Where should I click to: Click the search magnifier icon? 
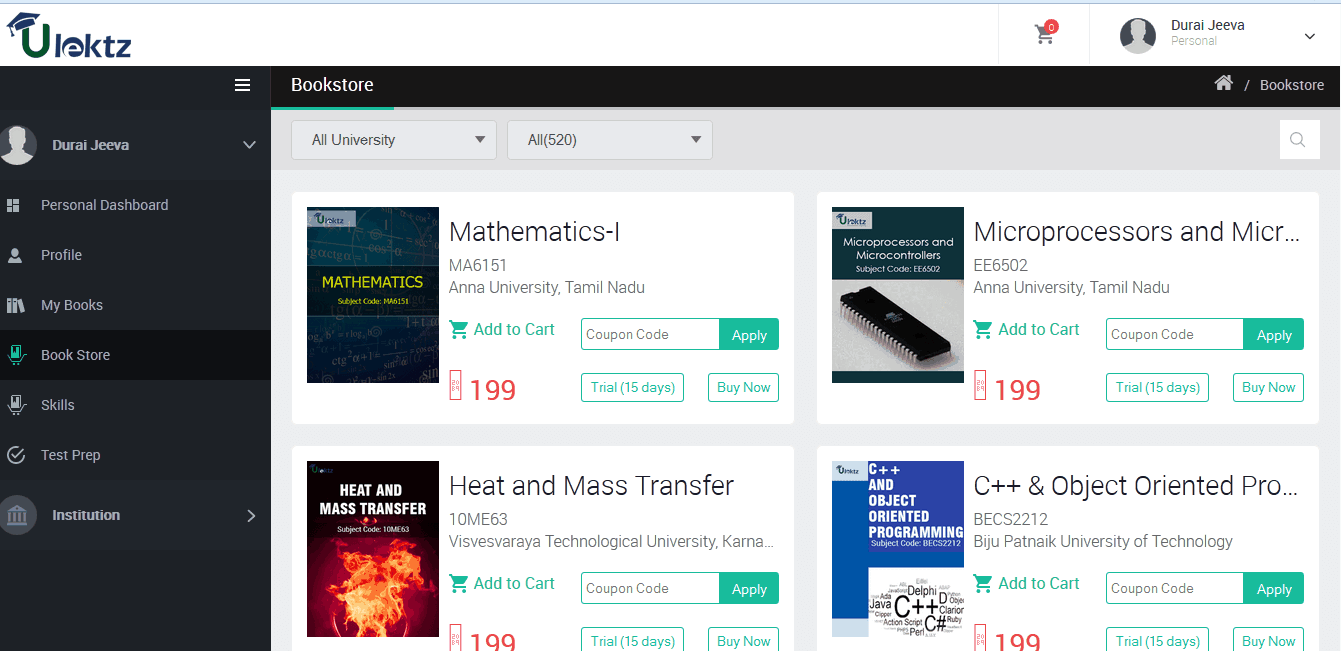tap(1298, 140)
